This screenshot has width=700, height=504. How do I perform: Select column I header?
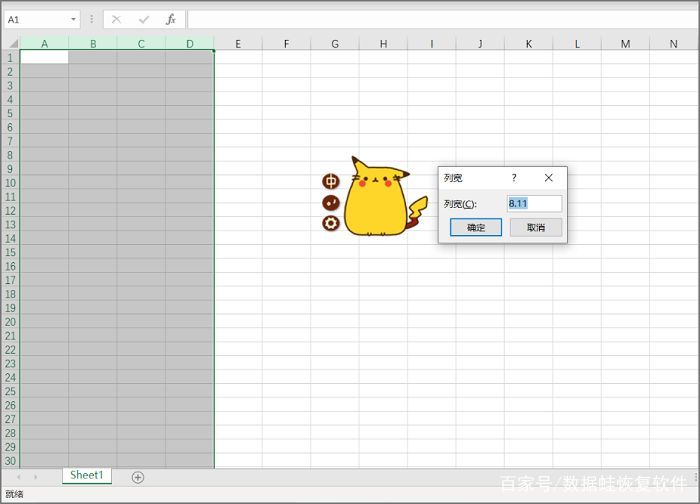pos(432,43)
